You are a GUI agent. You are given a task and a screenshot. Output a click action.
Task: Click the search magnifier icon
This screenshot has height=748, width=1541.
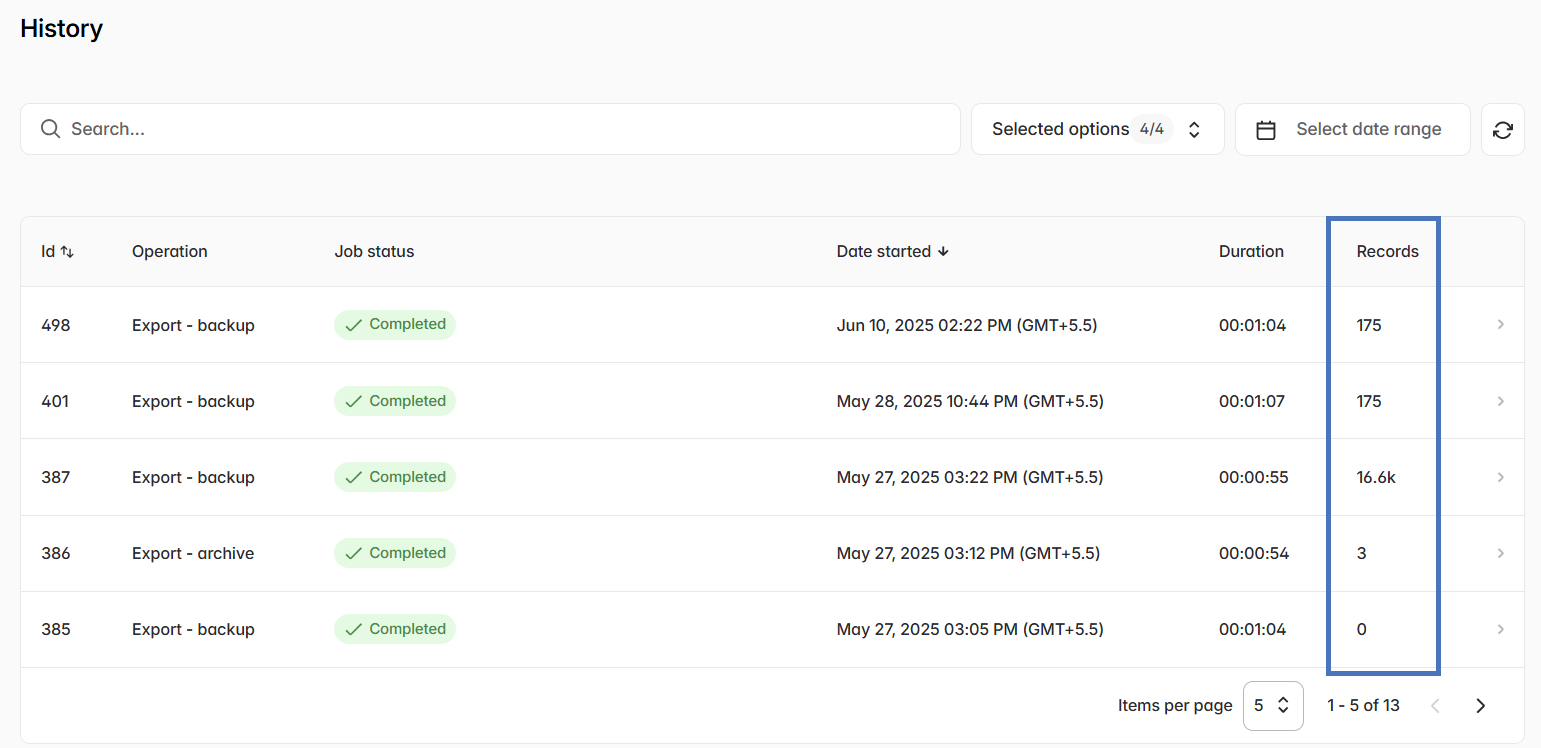tap(50, 129)
